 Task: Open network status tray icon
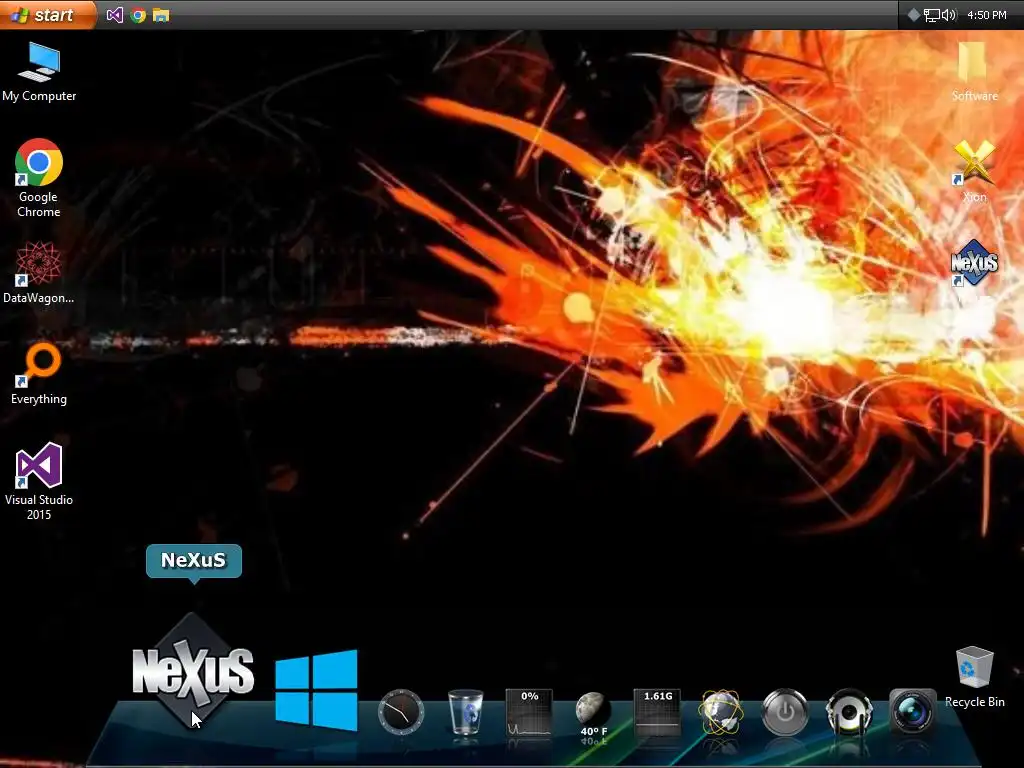click(x=931, y=15)
